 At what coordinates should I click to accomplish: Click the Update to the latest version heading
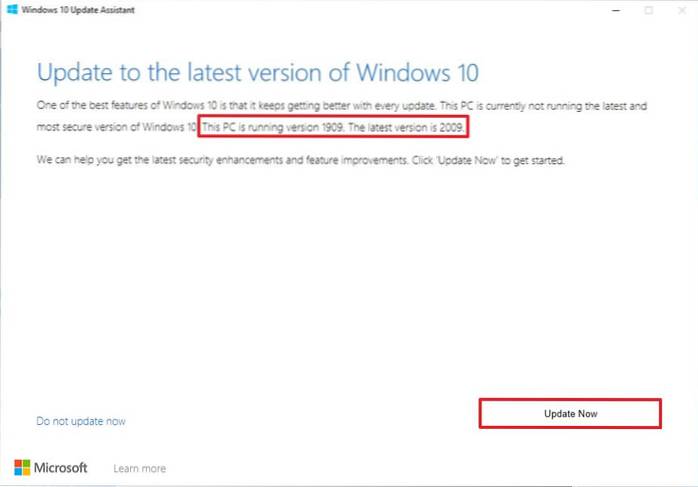(258, 73)
